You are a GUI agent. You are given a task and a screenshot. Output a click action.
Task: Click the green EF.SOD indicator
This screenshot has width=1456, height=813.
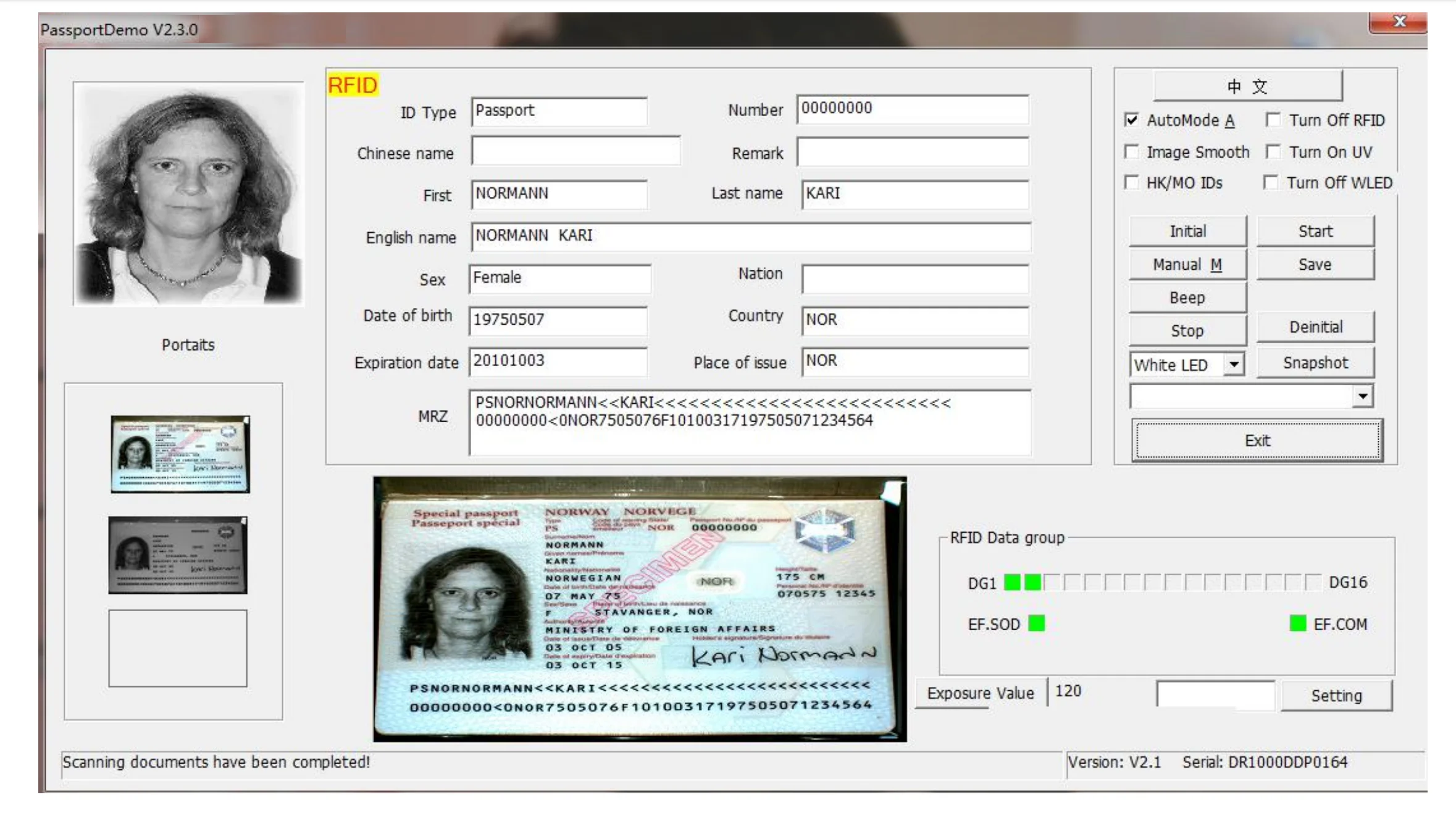click(x=1036, y=623)
